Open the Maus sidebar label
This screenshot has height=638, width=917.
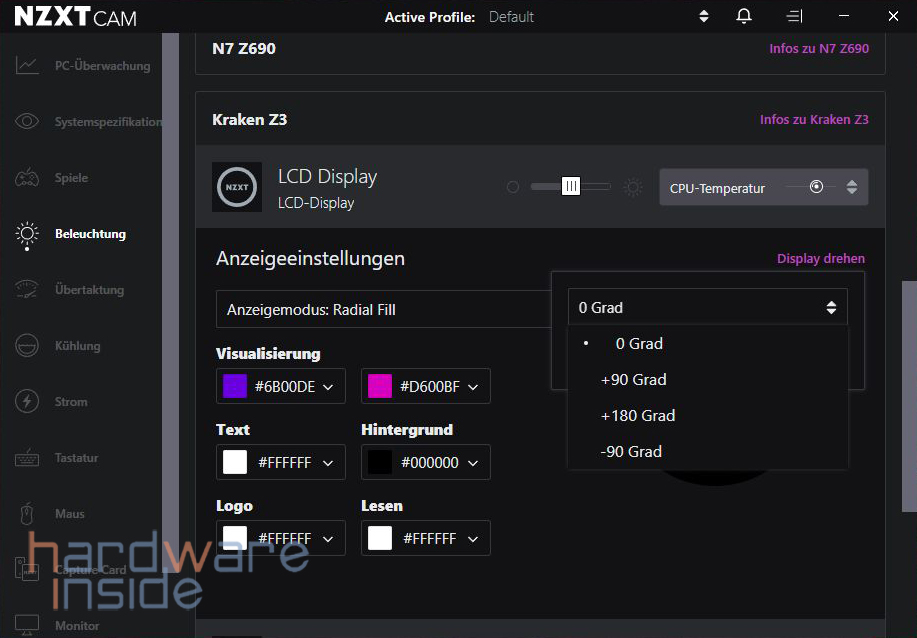pyautogui.click(x=70, y=514)
